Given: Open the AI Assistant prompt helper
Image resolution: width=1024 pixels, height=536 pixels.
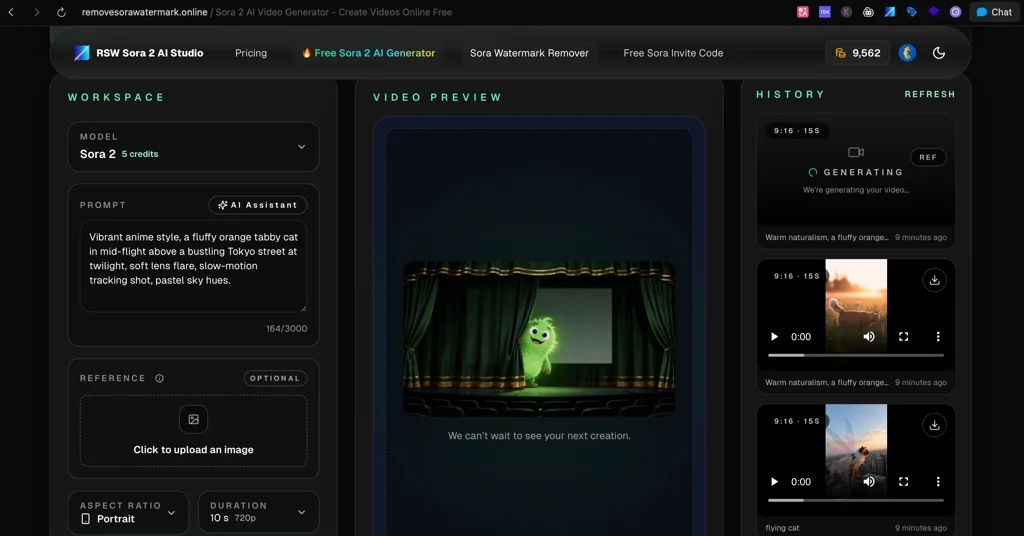Looking at the screenshot, I should point(257,205).
